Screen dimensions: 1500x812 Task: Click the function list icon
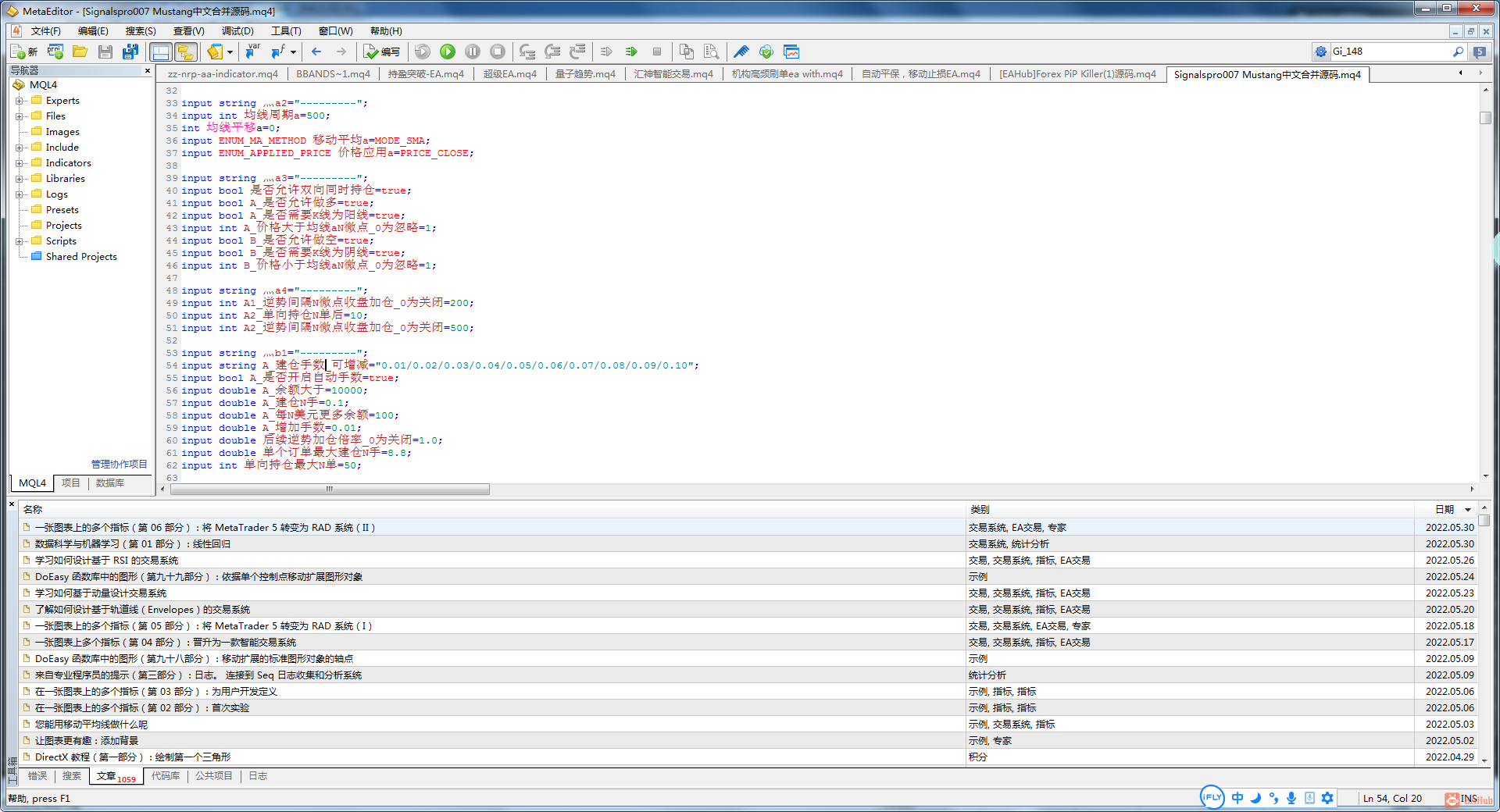(x=277, y=52)
